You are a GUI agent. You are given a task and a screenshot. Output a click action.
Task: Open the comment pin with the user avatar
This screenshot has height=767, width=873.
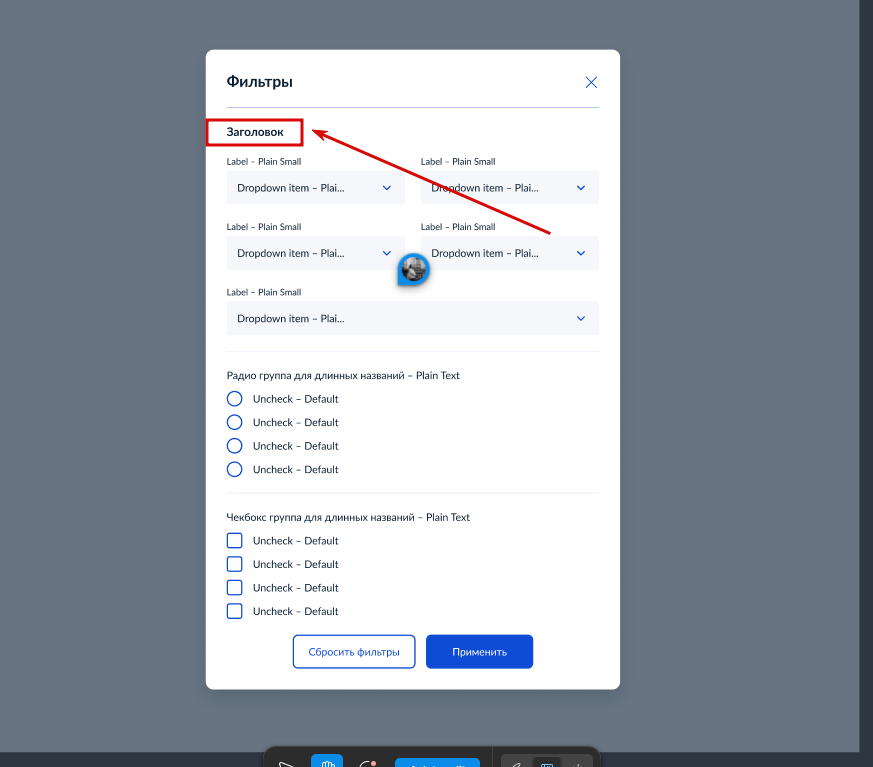[413, 269]
